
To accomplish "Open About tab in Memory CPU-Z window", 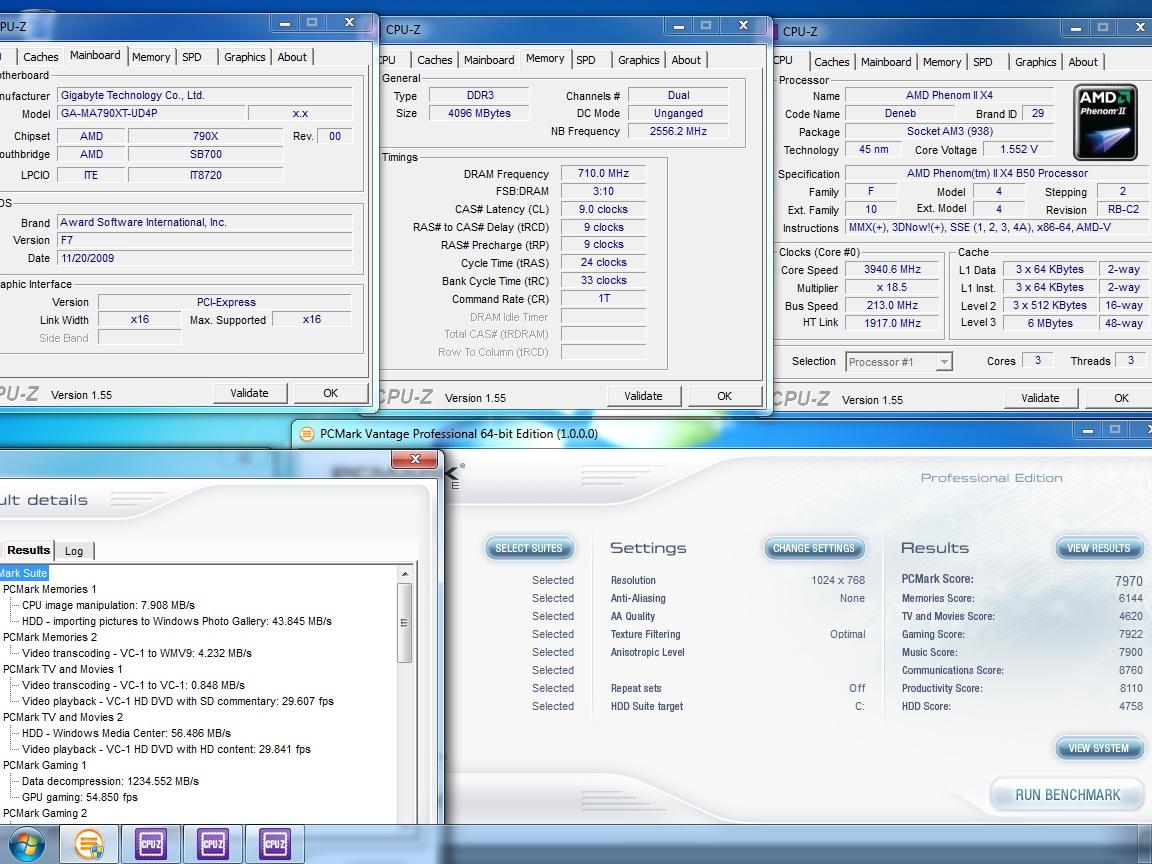I will point(686,60).
